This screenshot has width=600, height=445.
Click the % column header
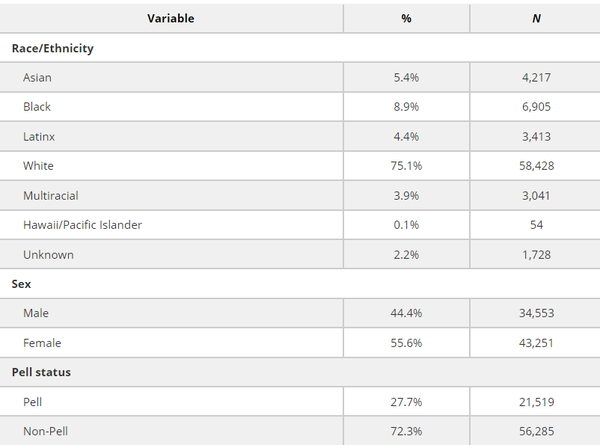(x=406, y=18)
